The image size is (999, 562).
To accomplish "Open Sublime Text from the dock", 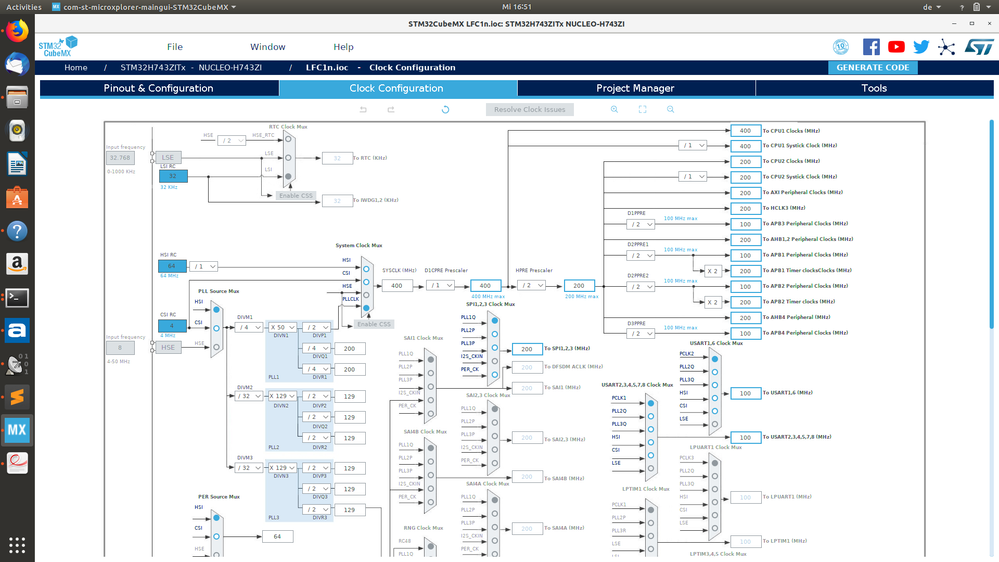I will click(x=17, y=397).
